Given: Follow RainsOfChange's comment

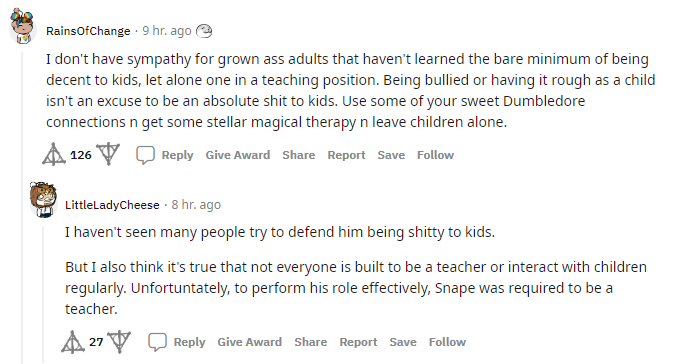Looking at the screenshot, I should click(435, 155).
